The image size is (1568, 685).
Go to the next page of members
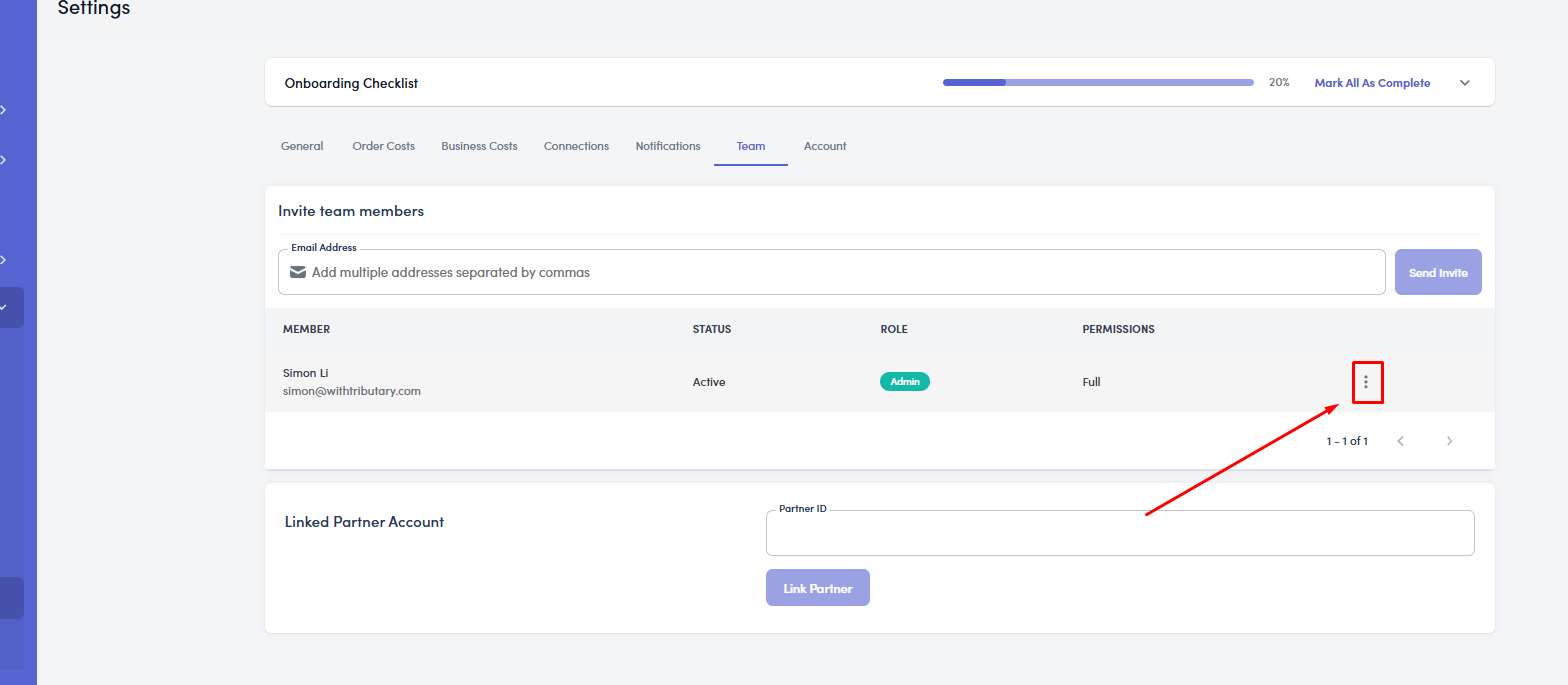click(x=1449, y=441)
